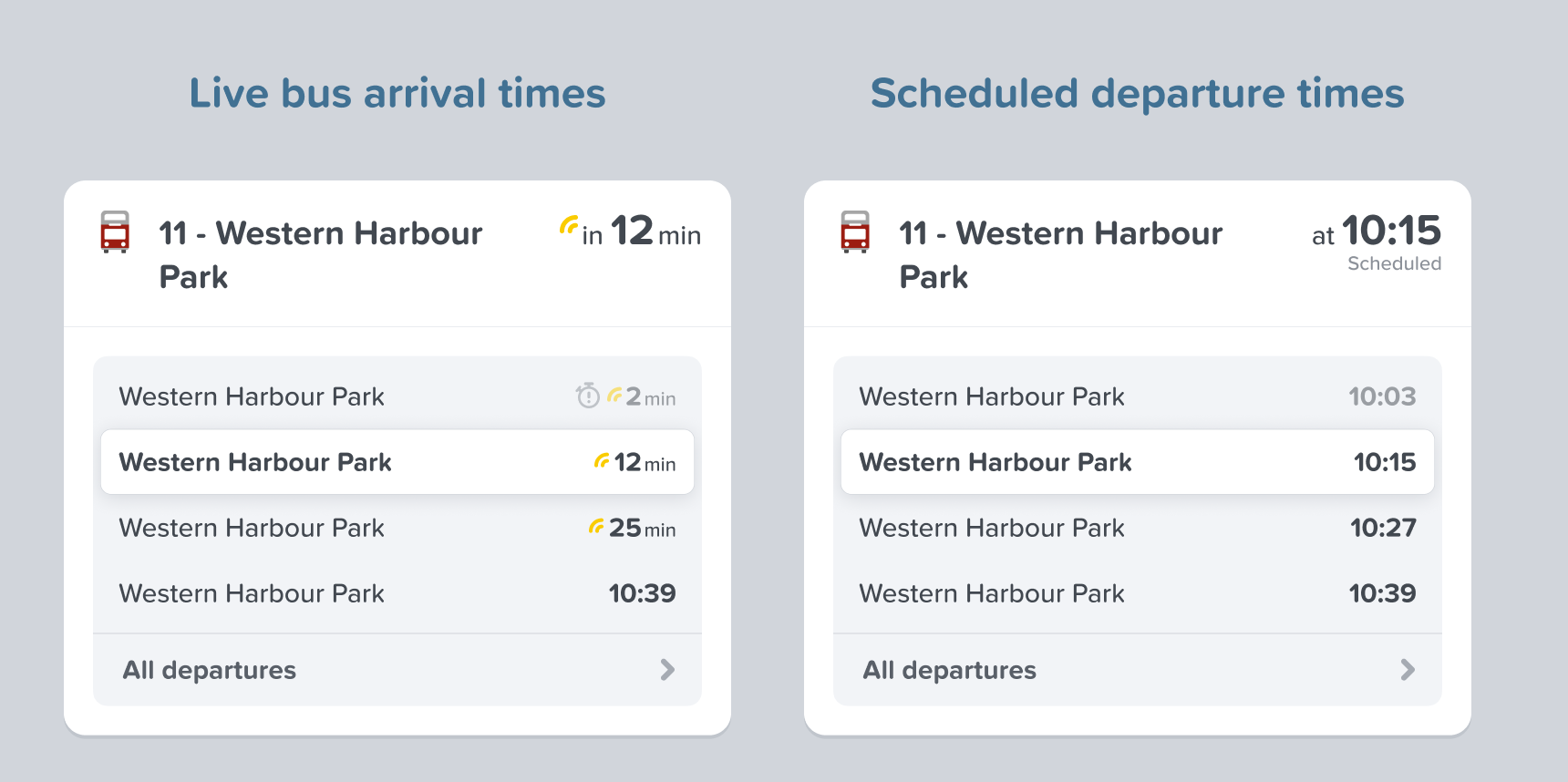
Task: Click the red bus icon in live card
Action: [x=115, y=232]
